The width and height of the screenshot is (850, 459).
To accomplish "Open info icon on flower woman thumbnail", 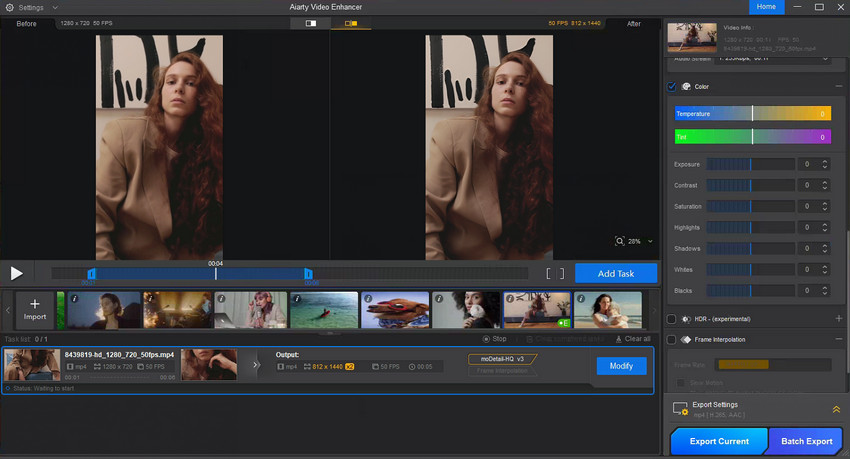I will pyautogui.click(x=439, y=299).
